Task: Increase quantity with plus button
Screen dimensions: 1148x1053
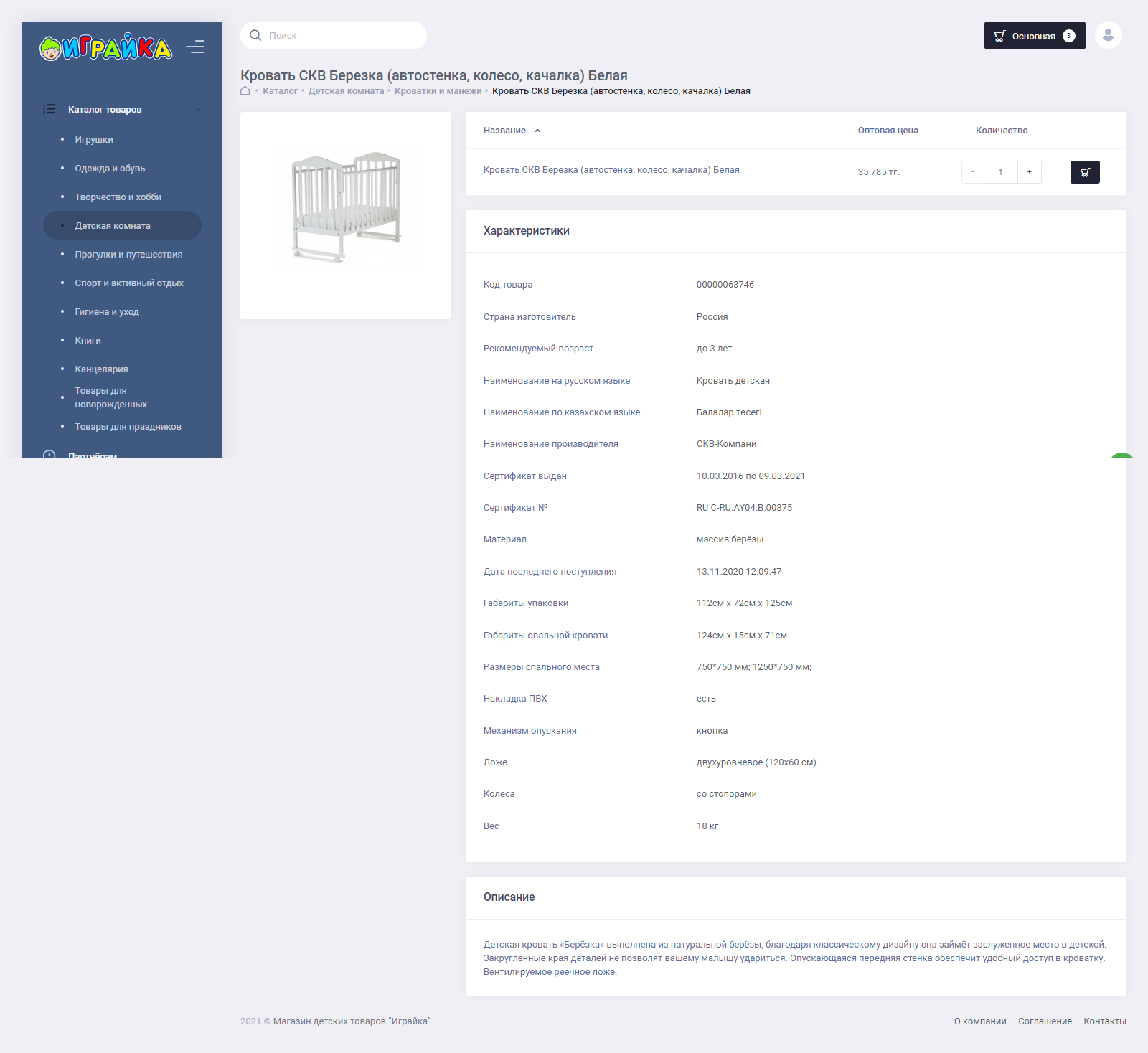Action: click(x=1030, y=172)
